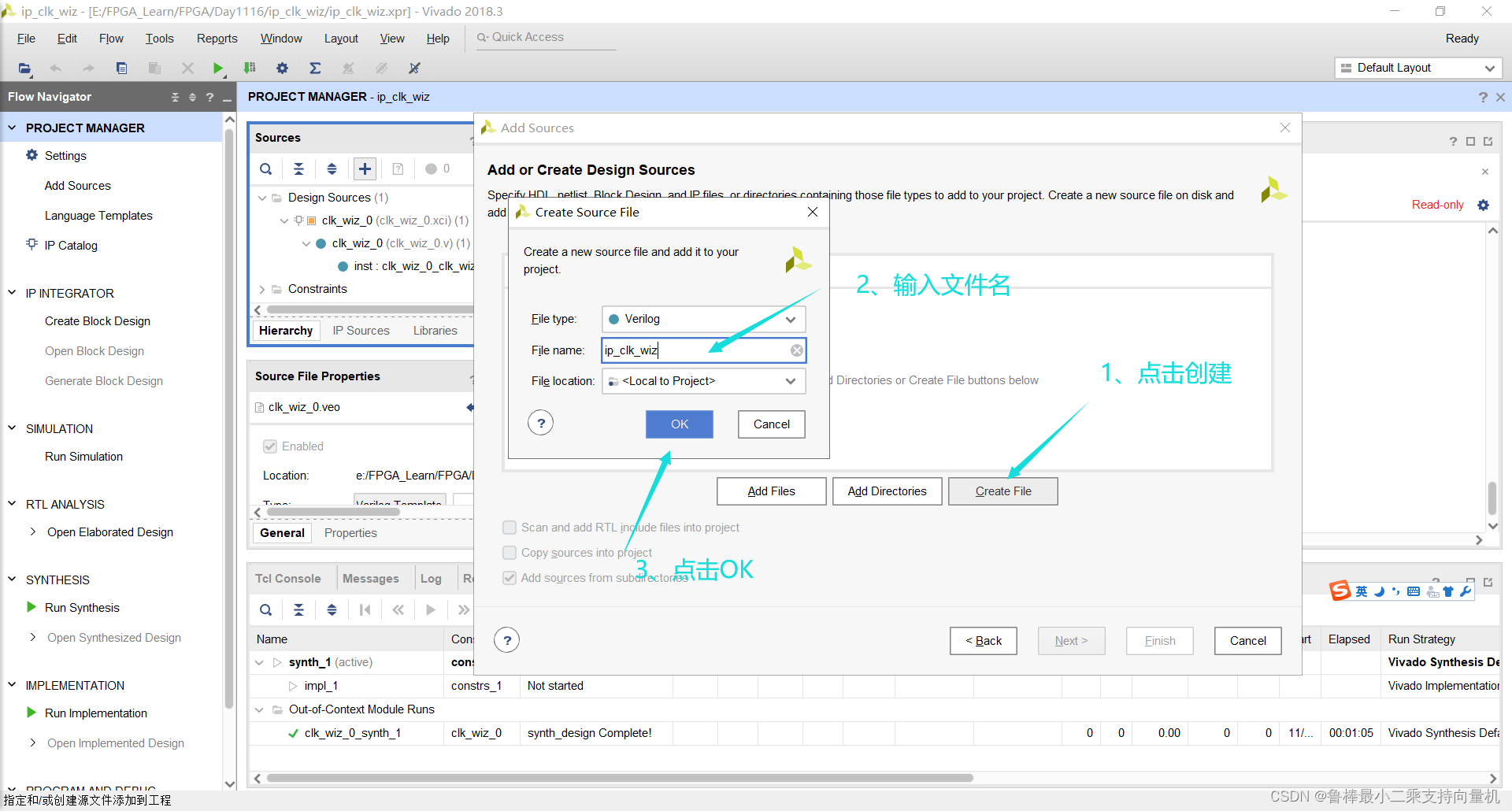Image resolution: width=1512 pixels, height=811 pixels.
Task: Collapse all in Flow Navigator header
Action: tap(175, 97)
